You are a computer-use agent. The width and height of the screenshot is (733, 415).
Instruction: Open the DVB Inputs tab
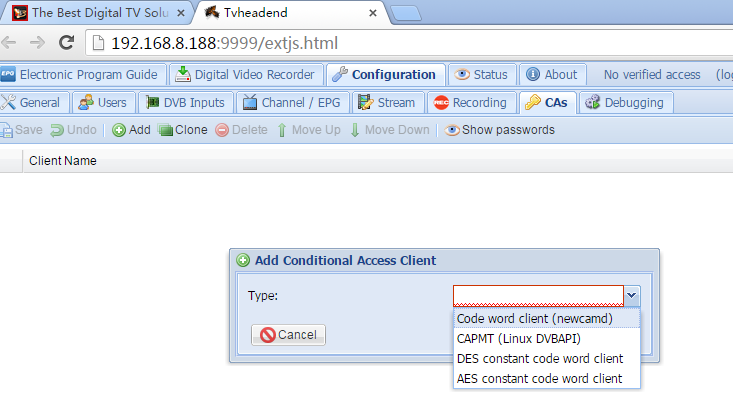185,103
